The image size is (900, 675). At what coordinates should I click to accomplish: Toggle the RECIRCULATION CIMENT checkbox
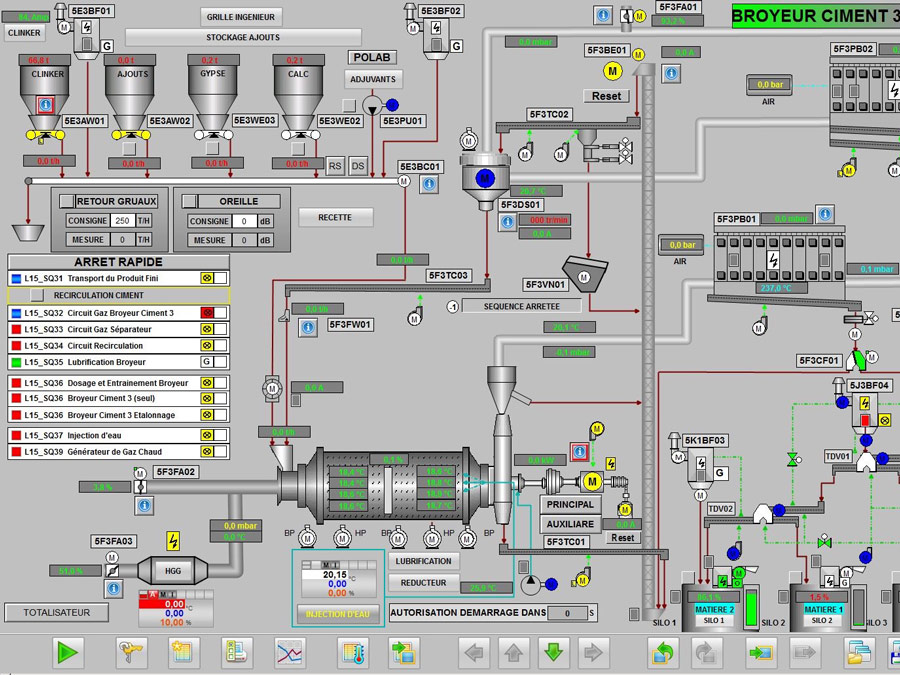point(37,295)
